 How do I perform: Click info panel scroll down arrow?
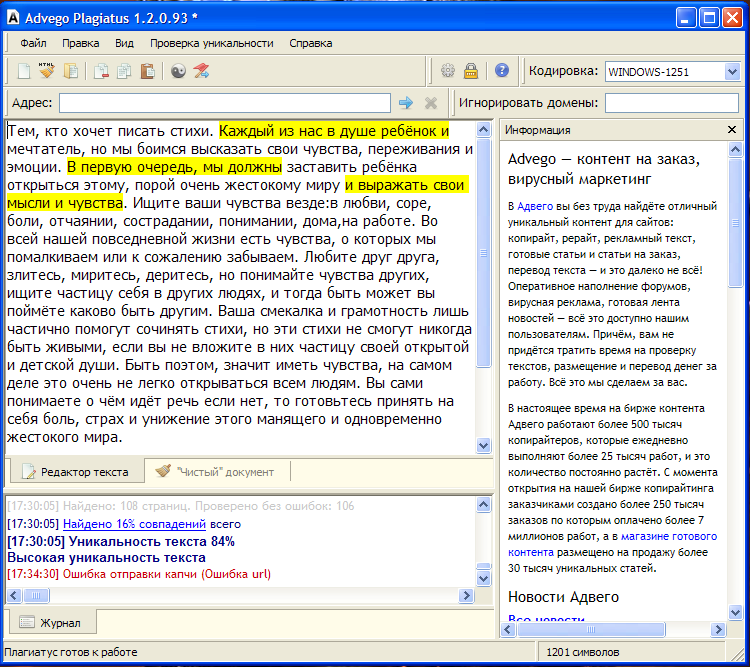tap(735, 611)
